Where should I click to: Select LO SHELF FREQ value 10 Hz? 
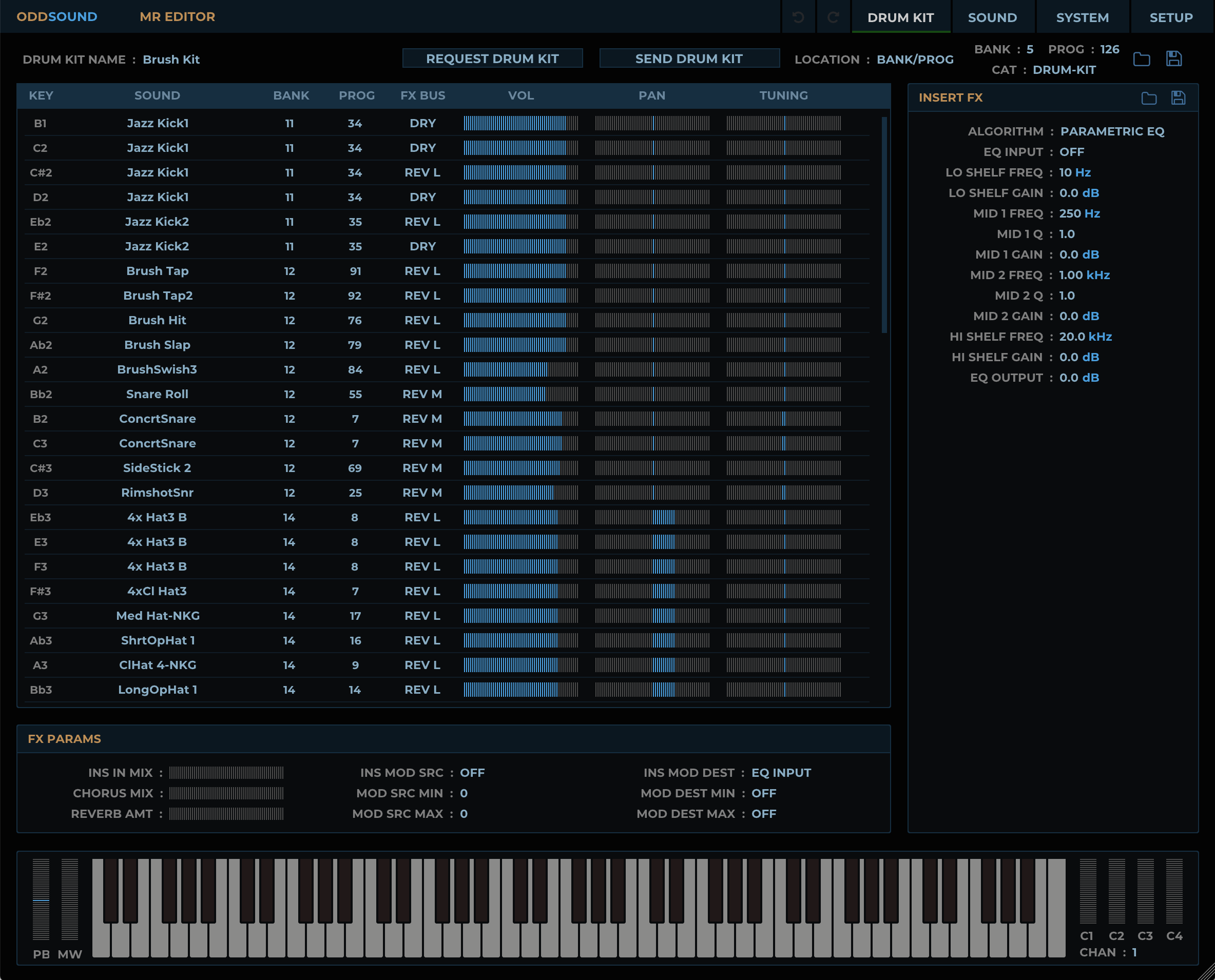pyautogui.click(x=1075, y=172)
